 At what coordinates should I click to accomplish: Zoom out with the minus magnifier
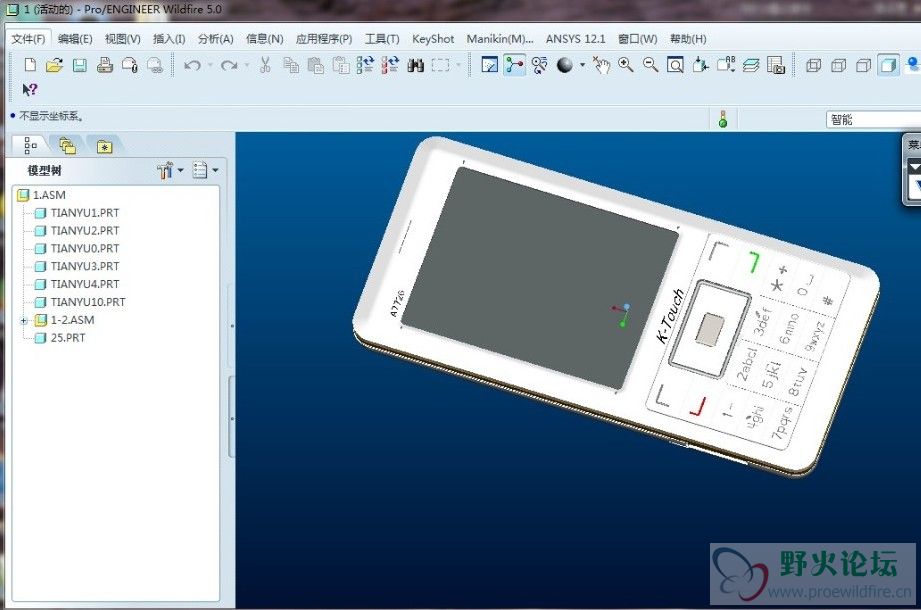click(650, 65)
